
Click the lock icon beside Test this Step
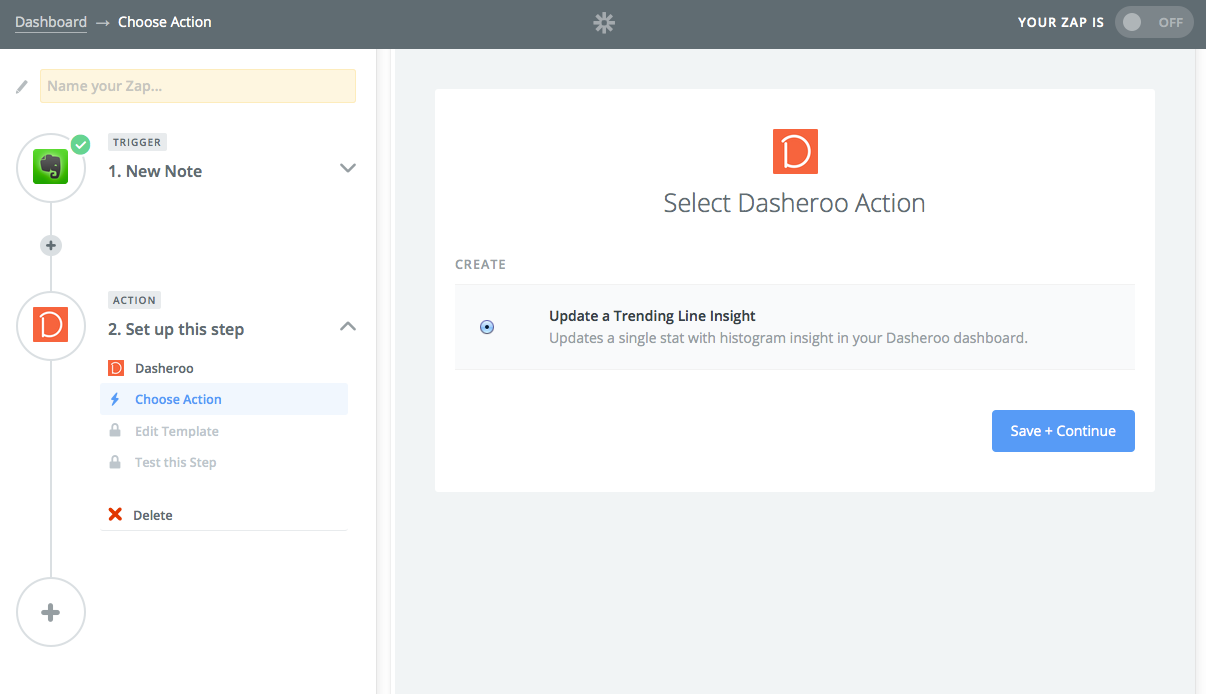115,462
